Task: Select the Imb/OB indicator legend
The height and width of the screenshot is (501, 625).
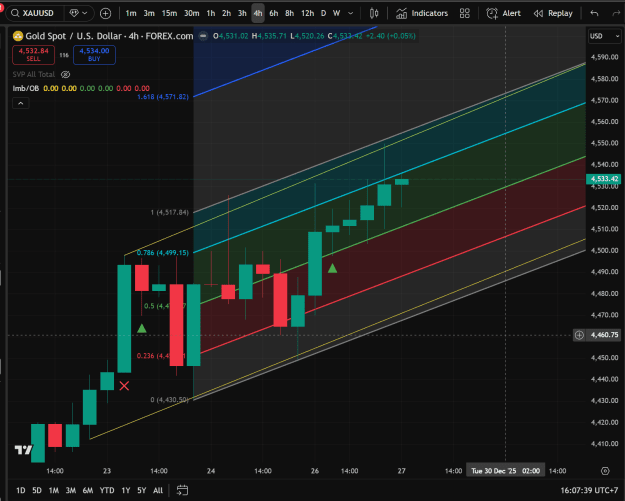Action: click(x=26, y=88)
